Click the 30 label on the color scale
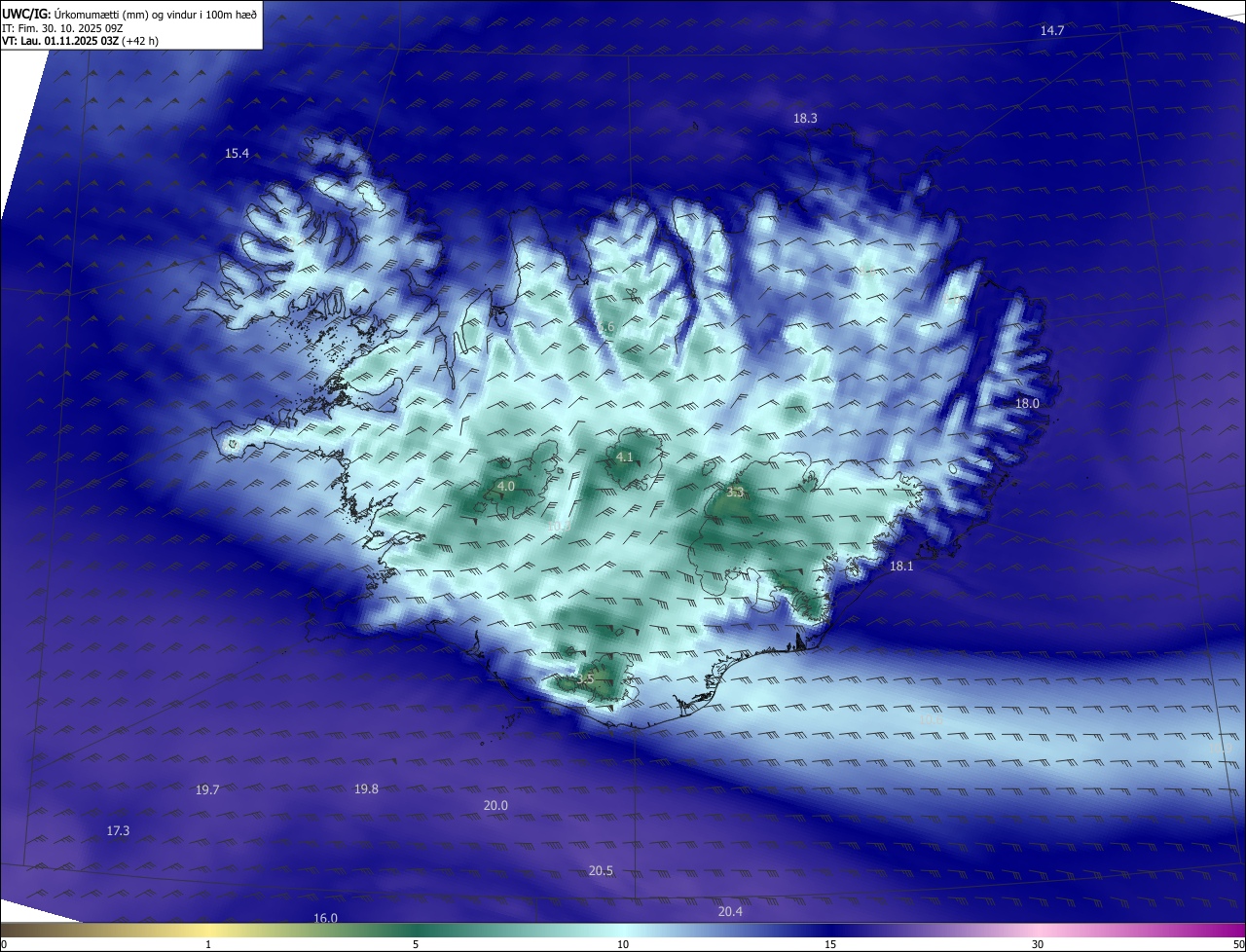Viewport: 1246px width, 952px height. pyautogui.click(x=1038, y=944)
